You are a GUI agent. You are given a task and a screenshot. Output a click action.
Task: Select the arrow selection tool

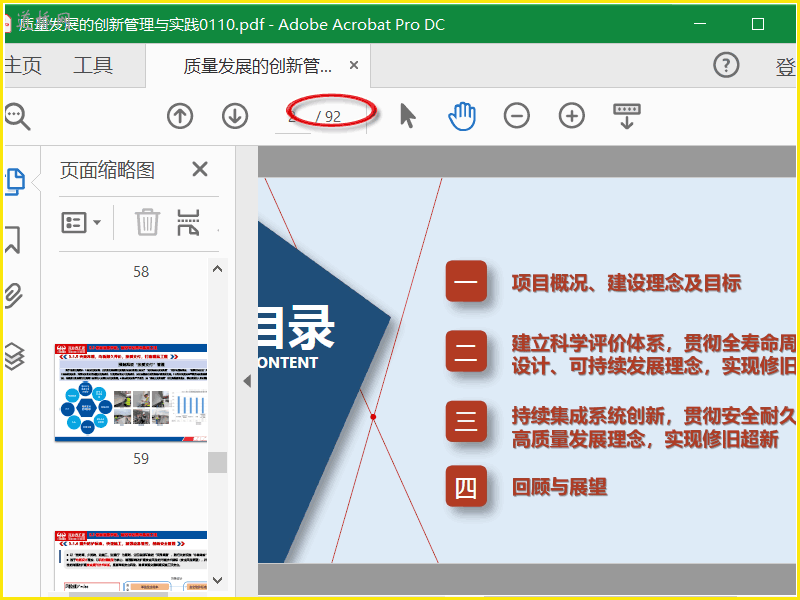[x=408, y=116]
